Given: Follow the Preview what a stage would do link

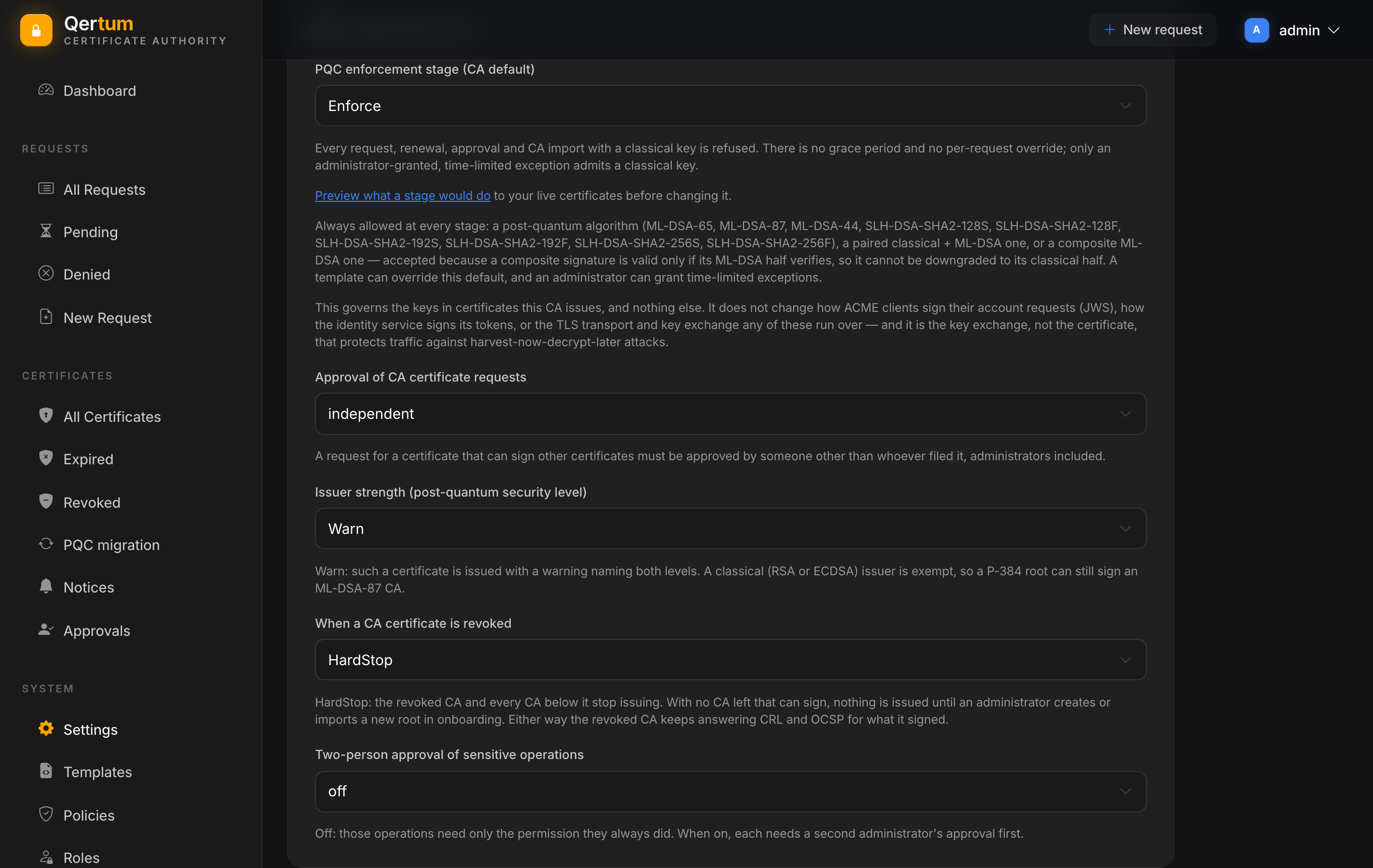Looking at the screenshot, I should tap(402, 195).
